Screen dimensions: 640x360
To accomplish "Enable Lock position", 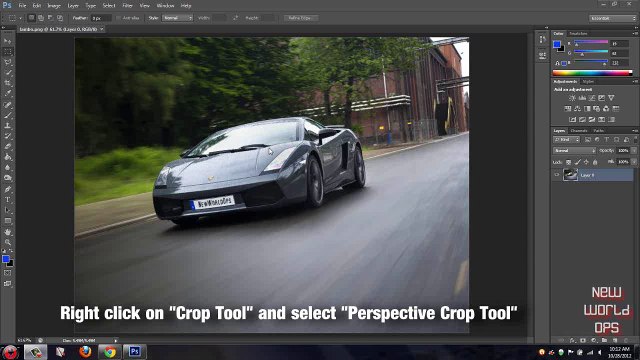I will coord(586,162).
